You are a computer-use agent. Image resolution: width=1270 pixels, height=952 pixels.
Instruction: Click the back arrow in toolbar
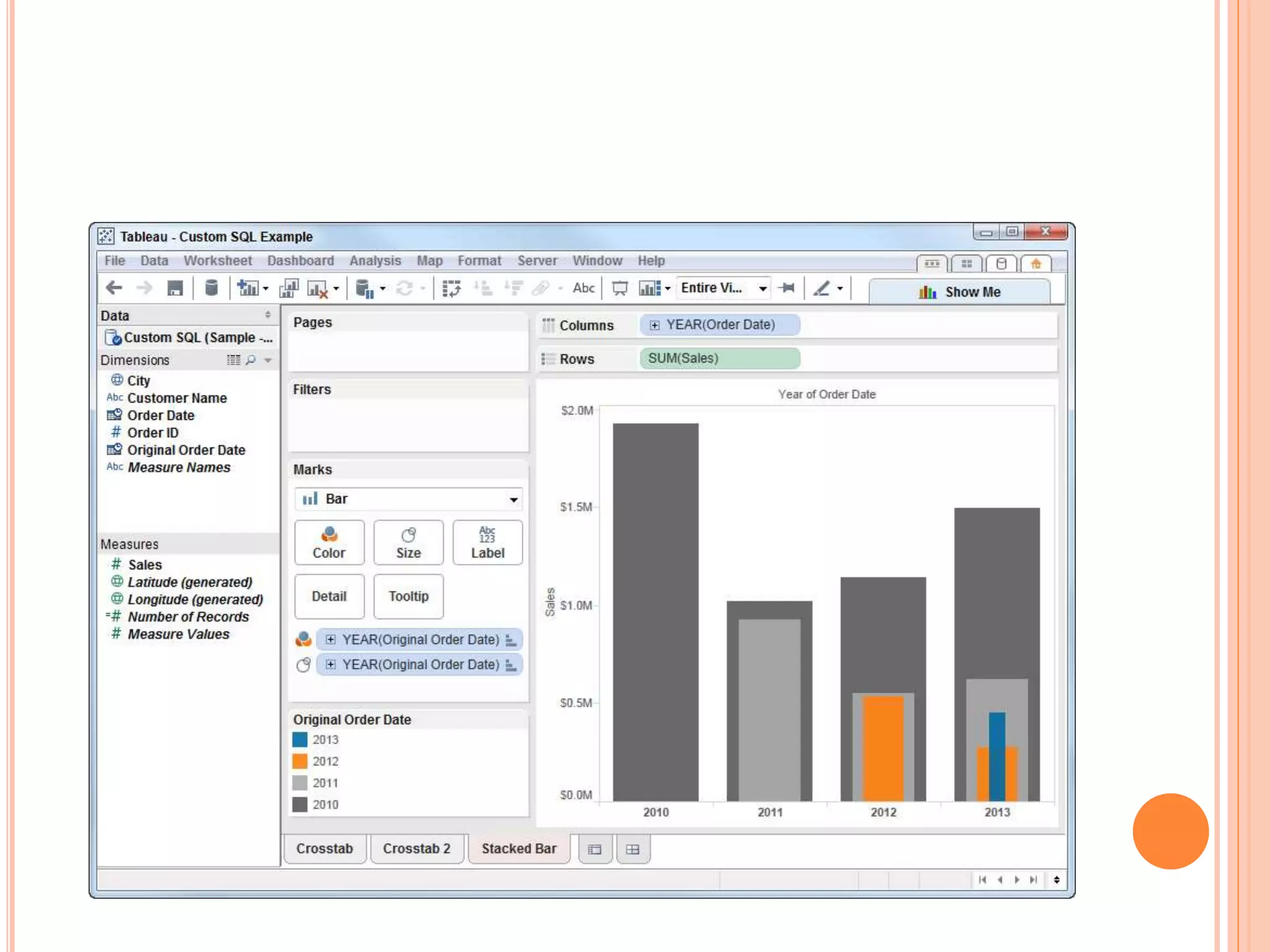pos(114,288)
